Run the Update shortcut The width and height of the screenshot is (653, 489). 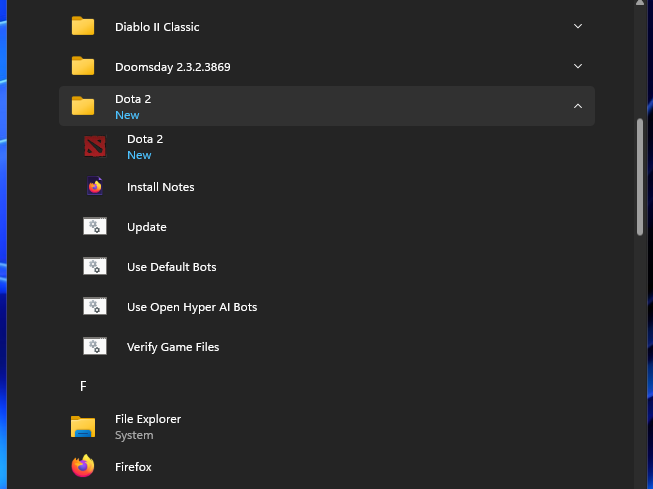click(147, 227)
